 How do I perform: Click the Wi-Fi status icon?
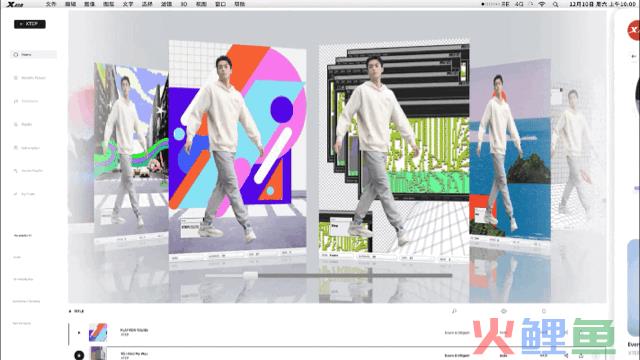[542, 4]
